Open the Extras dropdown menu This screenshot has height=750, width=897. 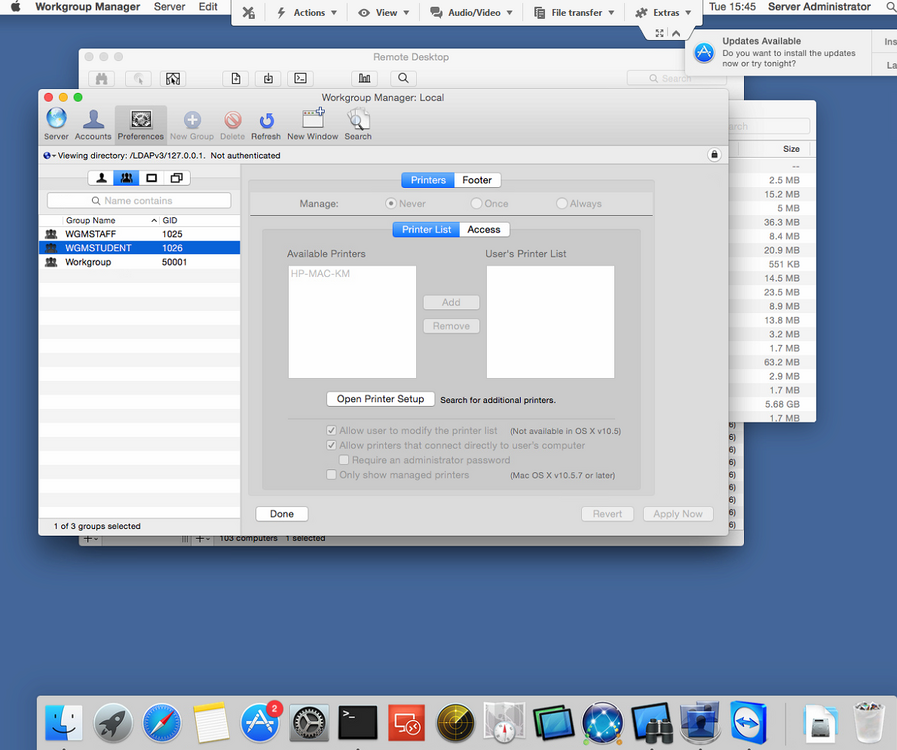(664, 13)
